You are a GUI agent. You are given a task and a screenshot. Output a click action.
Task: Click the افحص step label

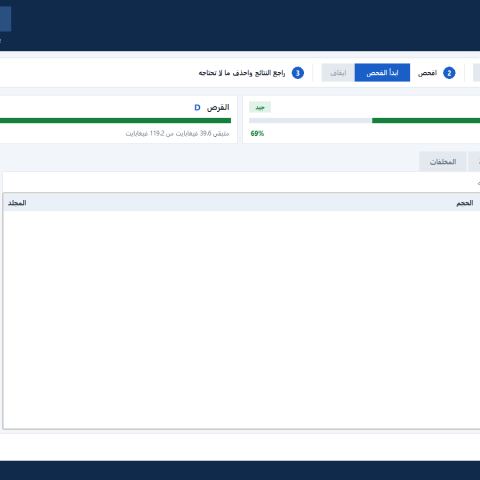(427, 73)
